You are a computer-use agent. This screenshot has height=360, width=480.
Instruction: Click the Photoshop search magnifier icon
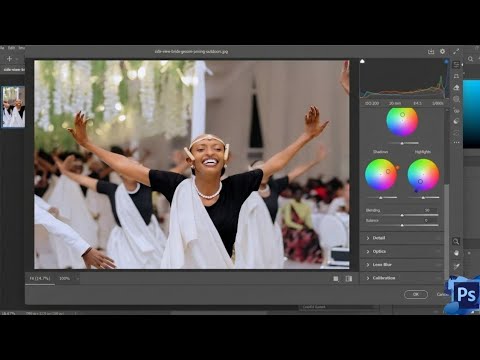pyautogui.click(x=470, y=59)
